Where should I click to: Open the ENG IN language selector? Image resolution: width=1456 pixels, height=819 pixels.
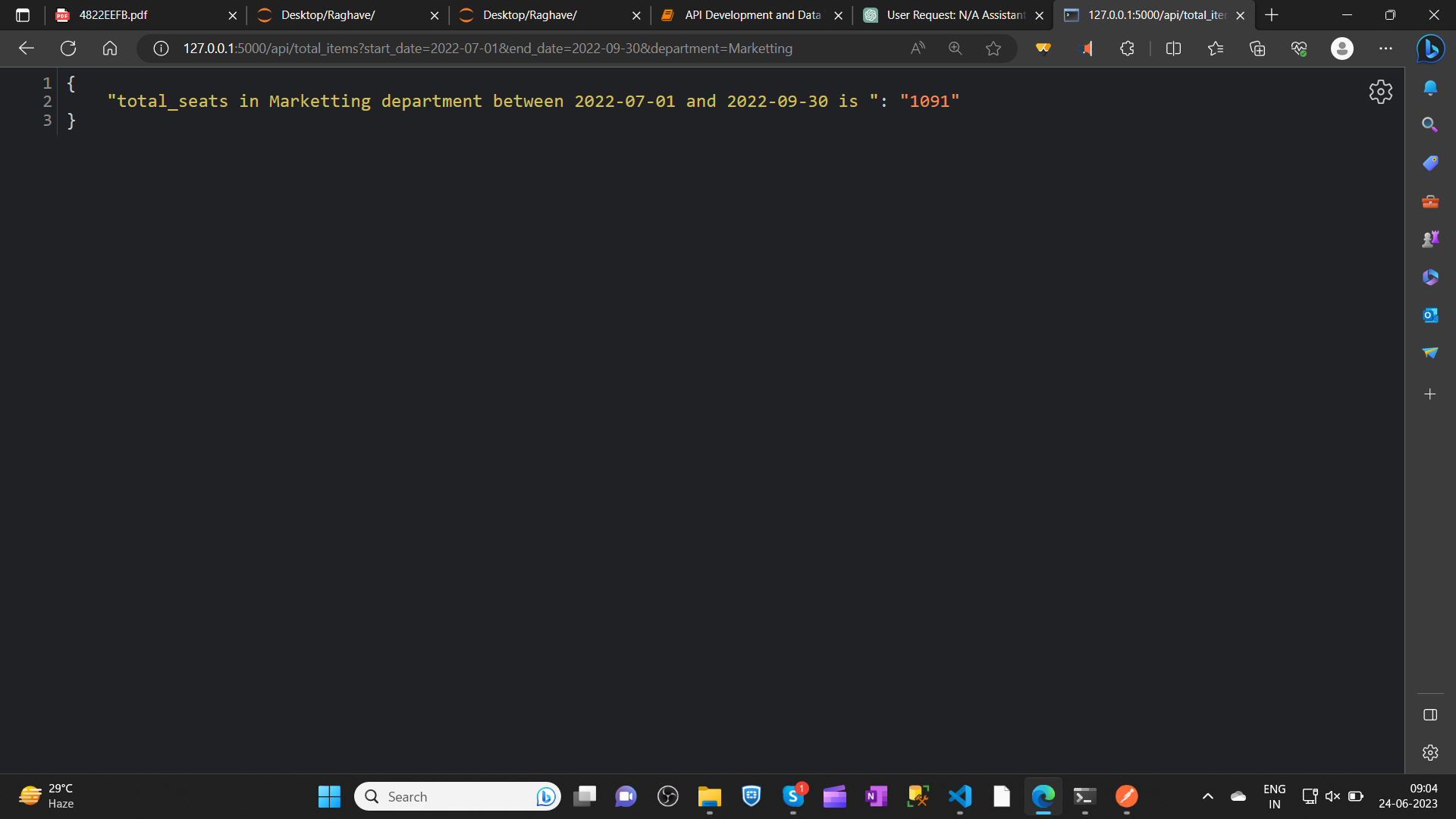coord(1274,796)
